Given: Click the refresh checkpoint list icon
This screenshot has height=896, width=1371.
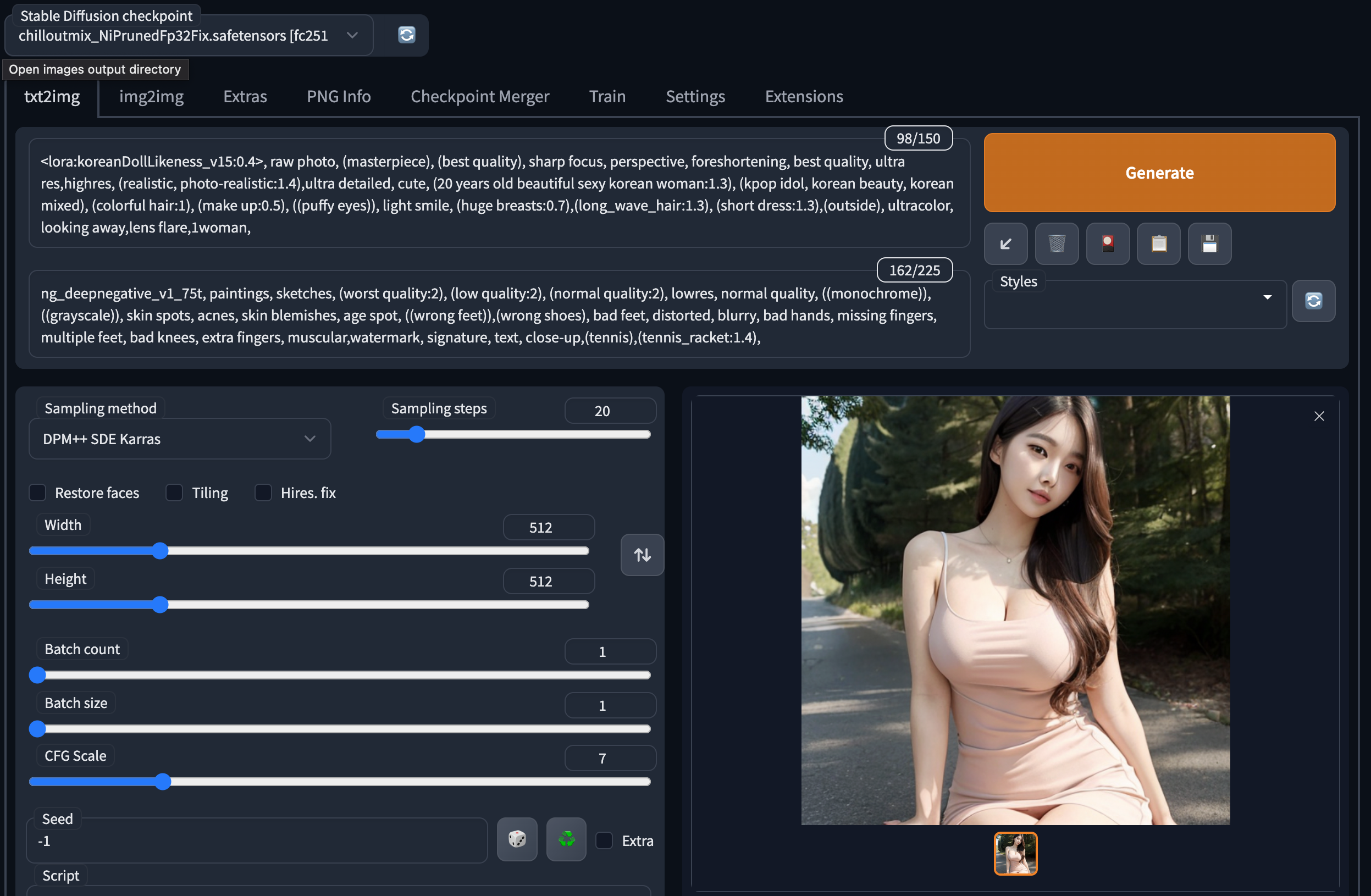Looking at the screenshot, I should (x=406, y=35).
